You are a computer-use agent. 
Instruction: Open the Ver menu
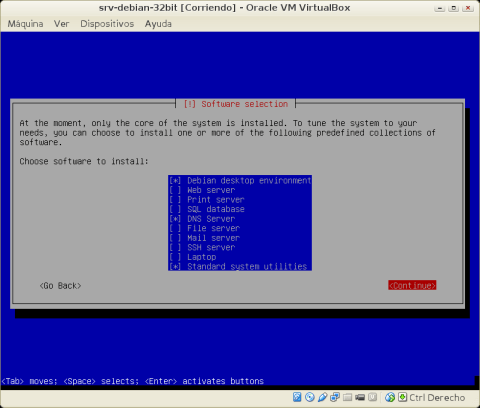(62, 24)
